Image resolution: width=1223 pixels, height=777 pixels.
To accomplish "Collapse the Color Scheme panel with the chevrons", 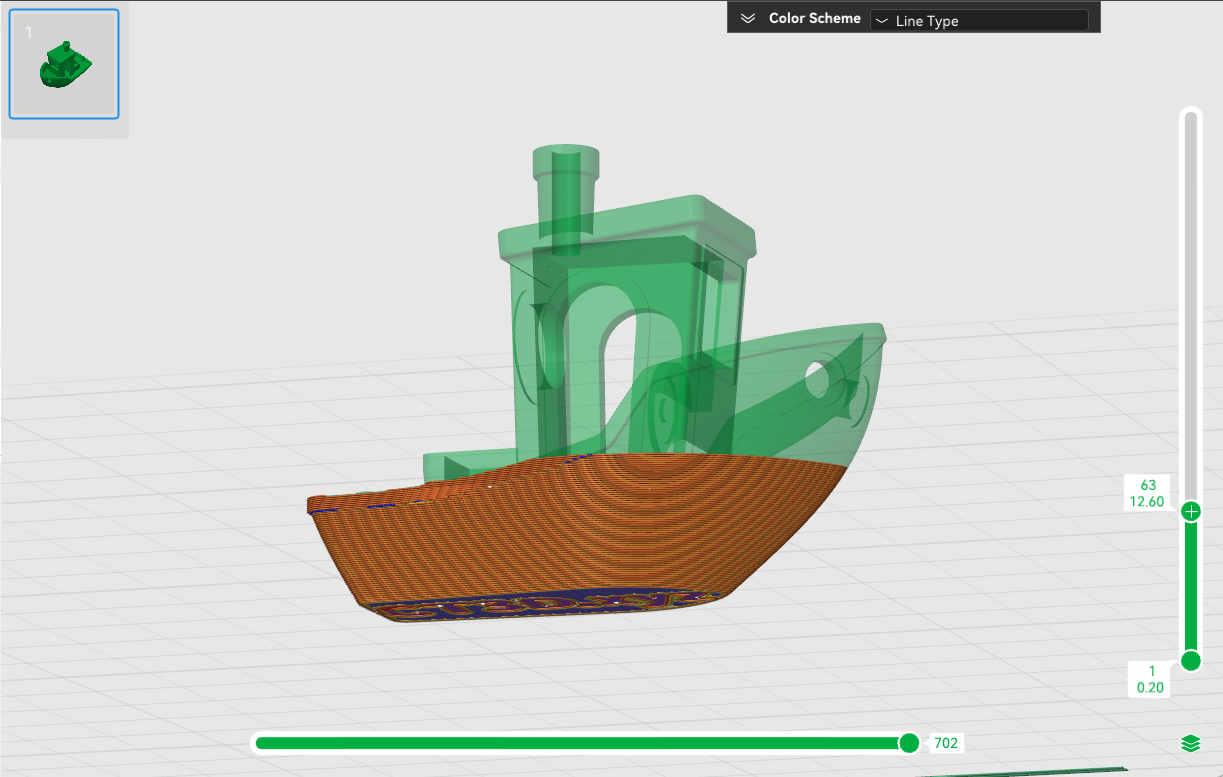I will [747, 19].
